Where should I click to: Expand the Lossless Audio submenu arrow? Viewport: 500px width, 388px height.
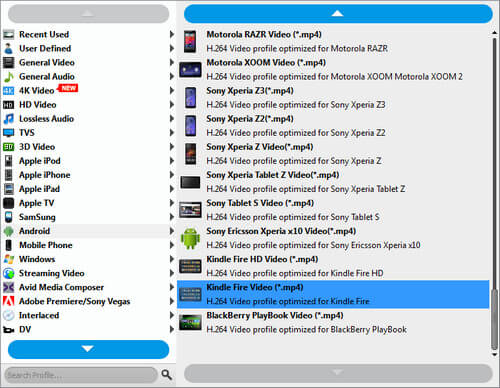point(172,119)
